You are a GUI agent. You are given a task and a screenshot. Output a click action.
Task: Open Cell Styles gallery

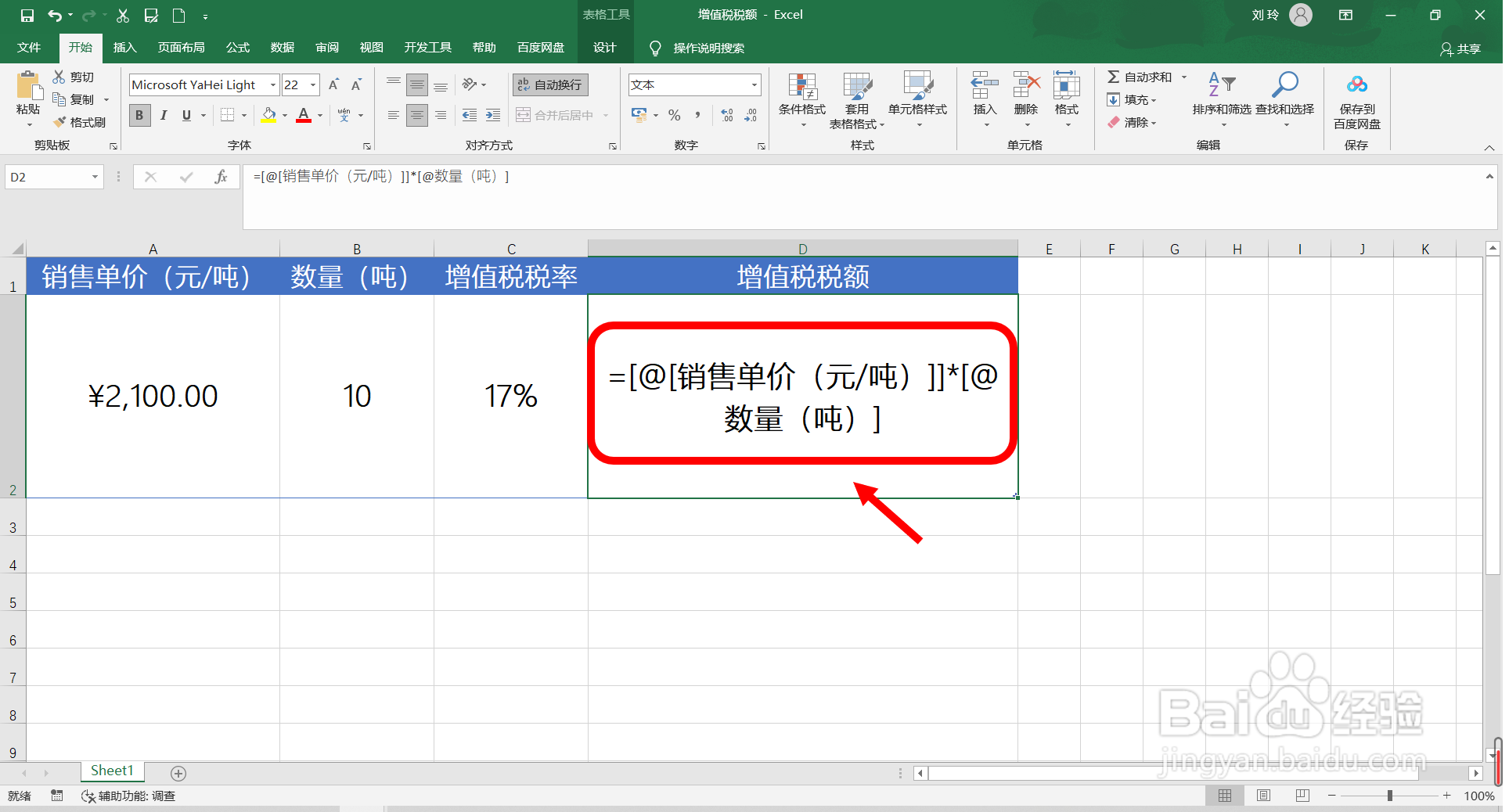click(x=917, y=100)
